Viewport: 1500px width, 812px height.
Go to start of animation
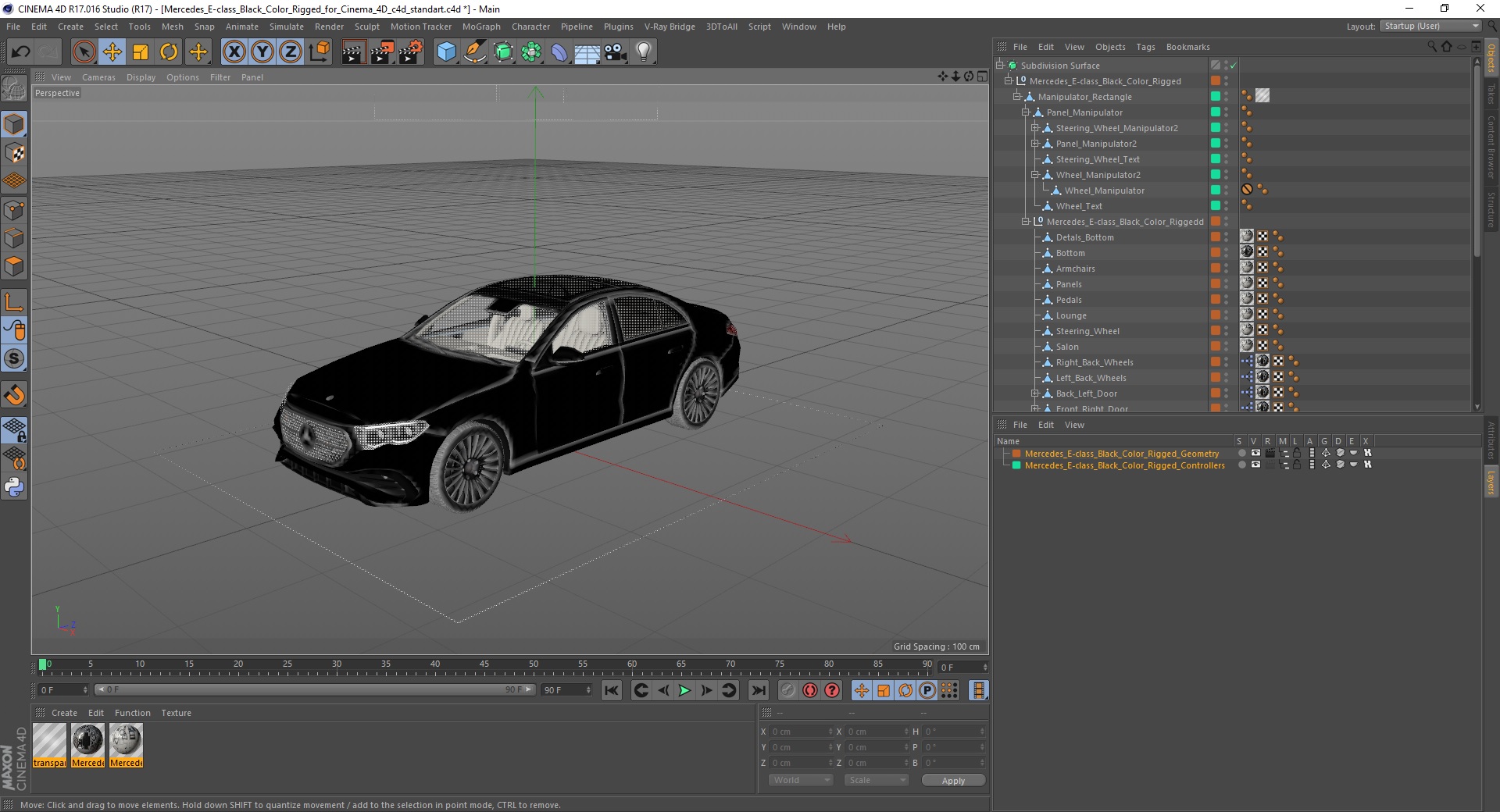coord(612,690)
